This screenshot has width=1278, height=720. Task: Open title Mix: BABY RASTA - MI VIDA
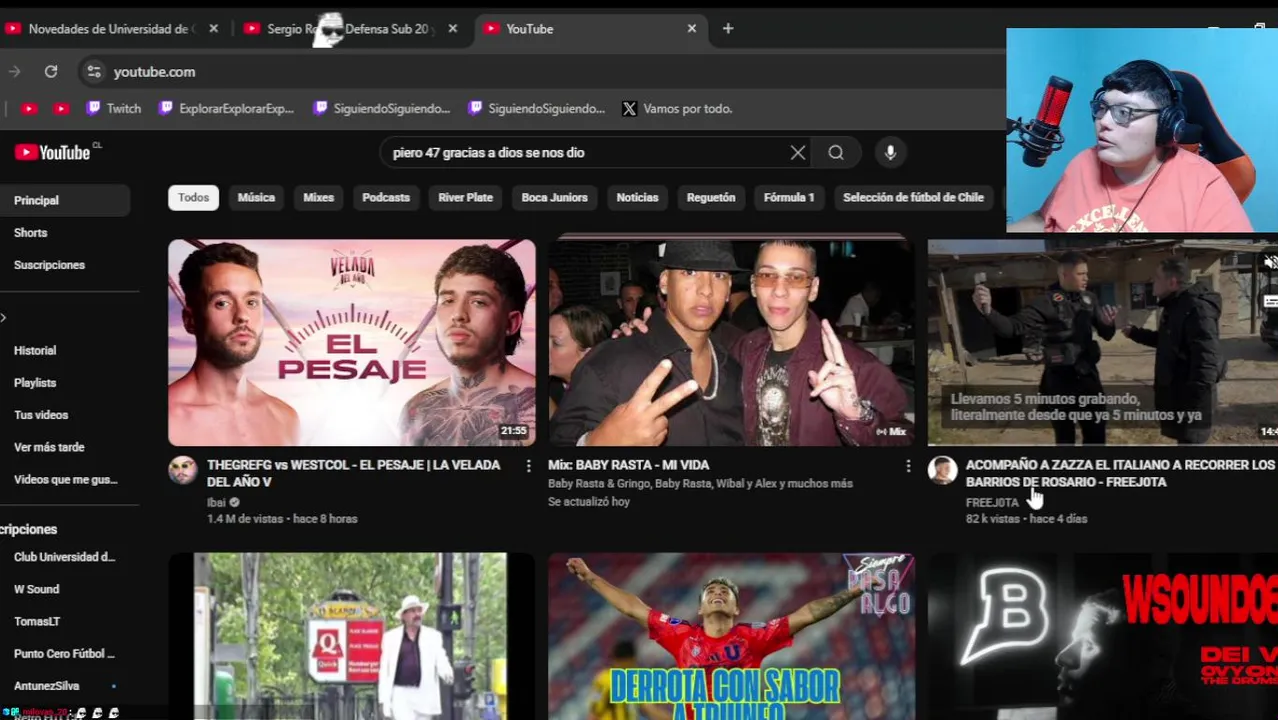628,465
